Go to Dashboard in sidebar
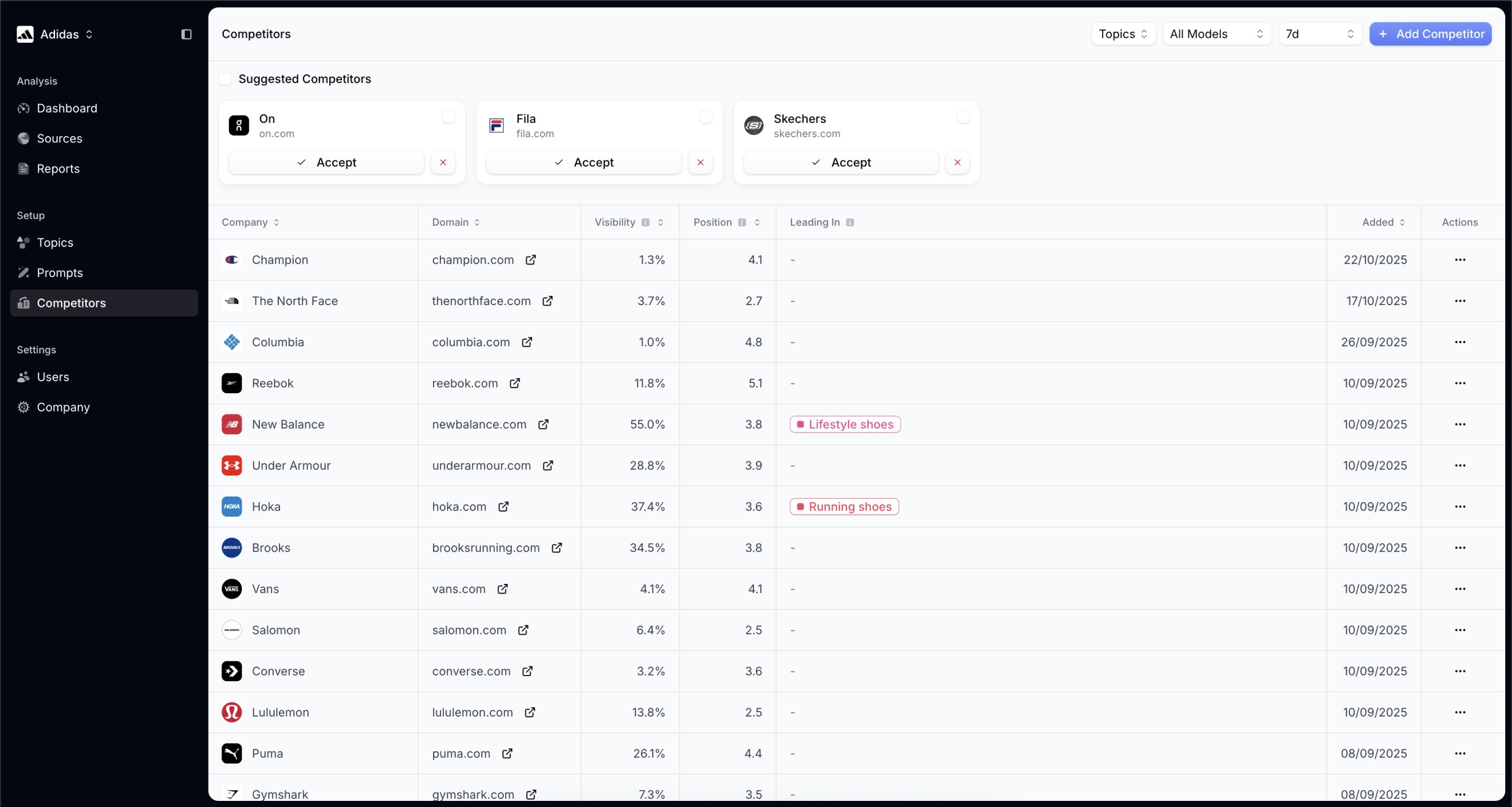 pos(104,108)
